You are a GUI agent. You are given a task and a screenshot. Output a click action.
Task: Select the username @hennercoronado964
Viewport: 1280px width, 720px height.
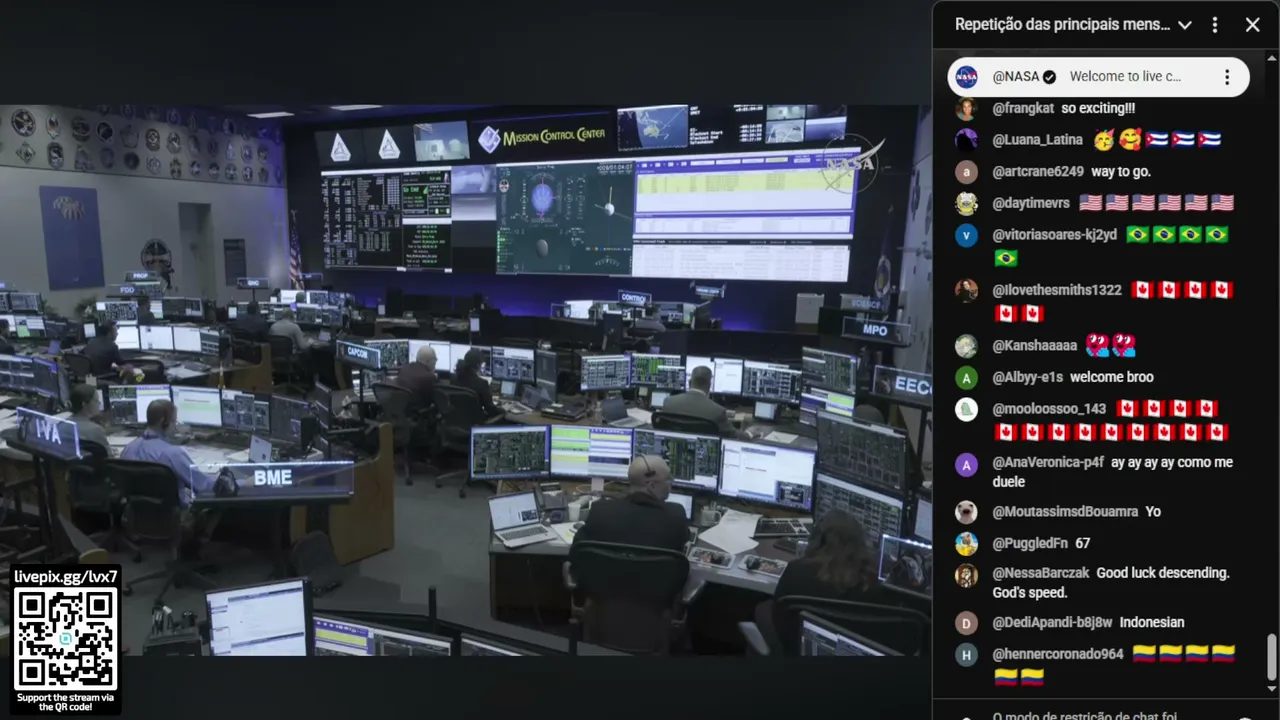[x=1058, y=654]
